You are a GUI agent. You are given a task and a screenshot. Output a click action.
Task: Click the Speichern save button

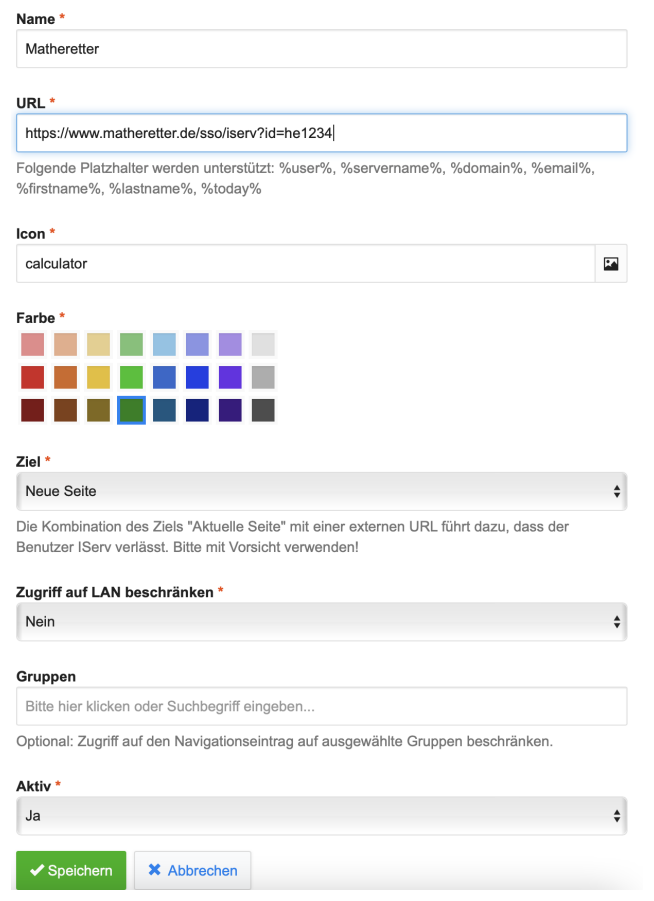pyautogui.click(x=71, y=870)
